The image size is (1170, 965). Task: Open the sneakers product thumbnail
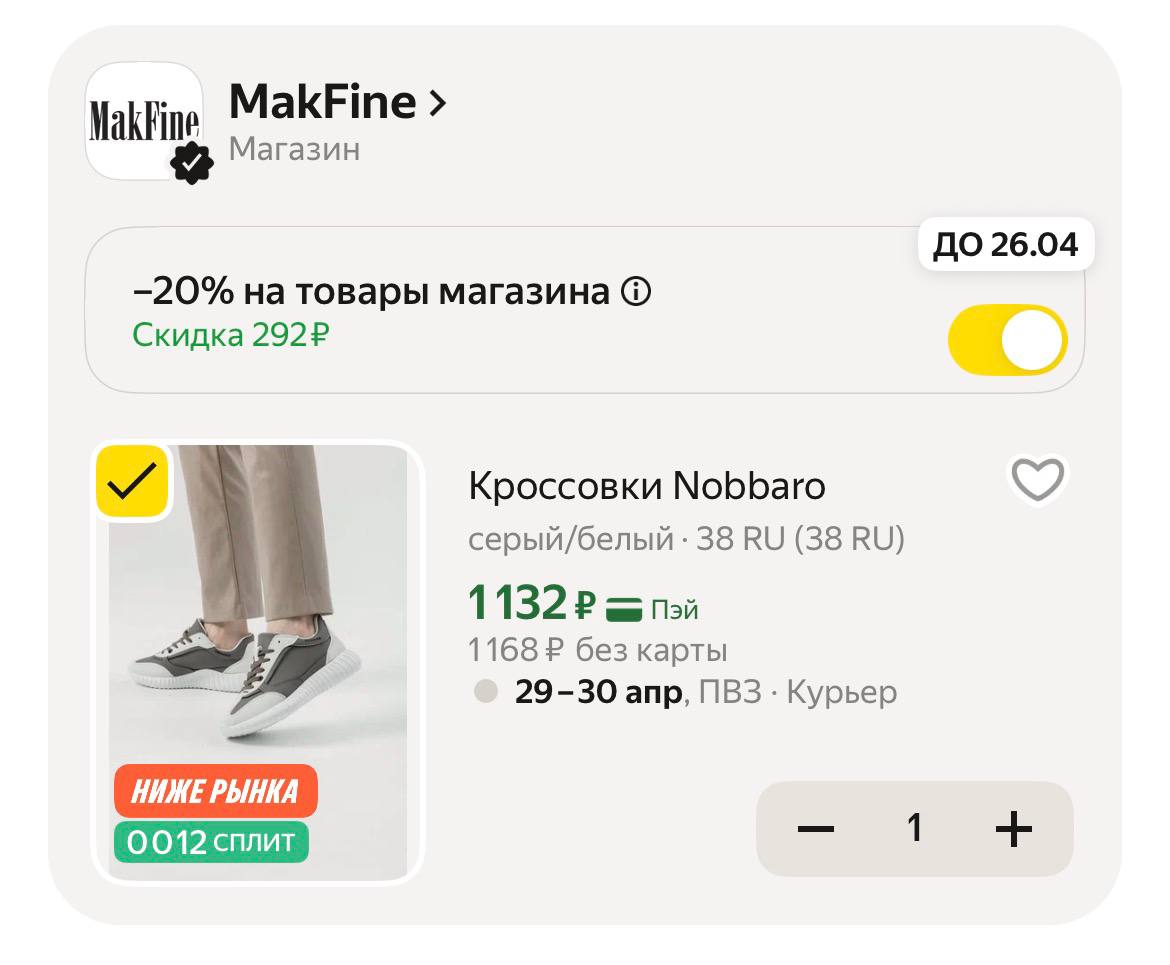(258, 620)
